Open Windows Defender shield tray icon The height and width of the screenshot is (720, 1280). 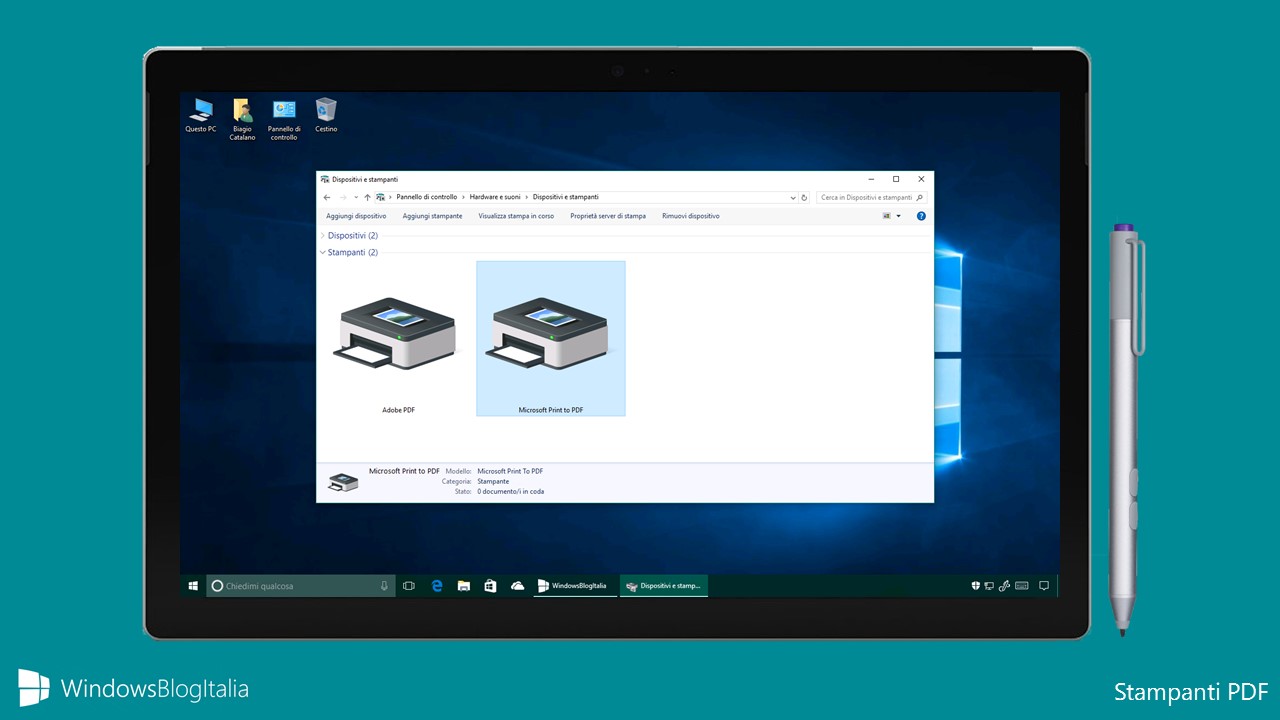point(975,586)
